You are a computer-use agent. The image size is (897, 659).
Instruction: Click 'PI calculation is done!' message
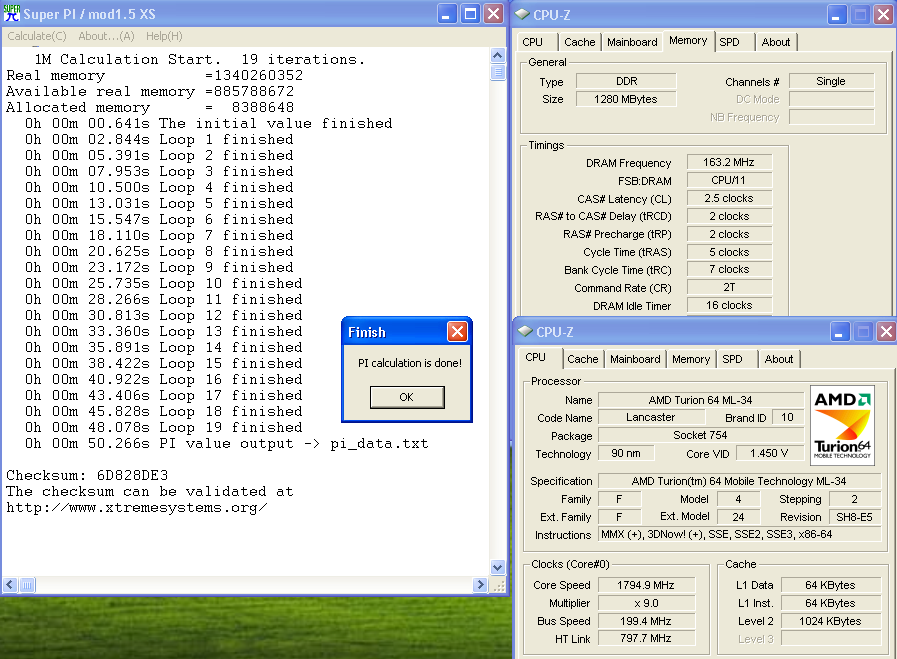pos(410,363)
